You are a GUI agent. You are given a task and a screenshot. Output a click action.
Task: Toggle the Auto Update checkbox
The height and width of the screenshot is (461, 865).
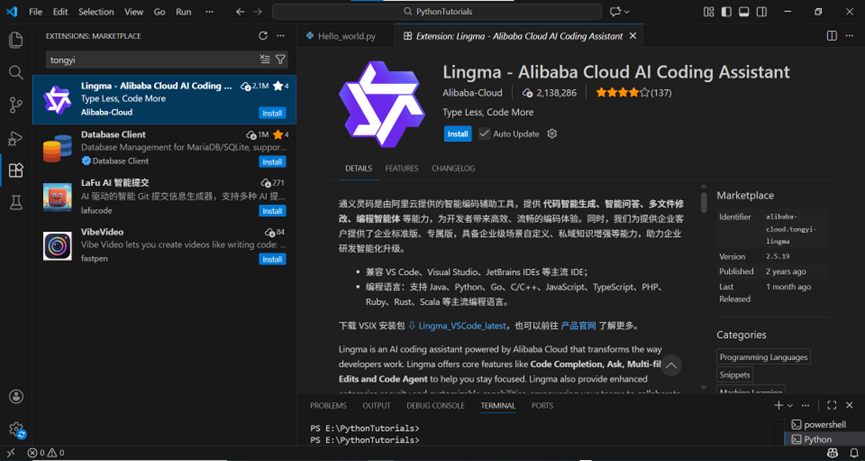pyautogui.click(x=484, y=134)
